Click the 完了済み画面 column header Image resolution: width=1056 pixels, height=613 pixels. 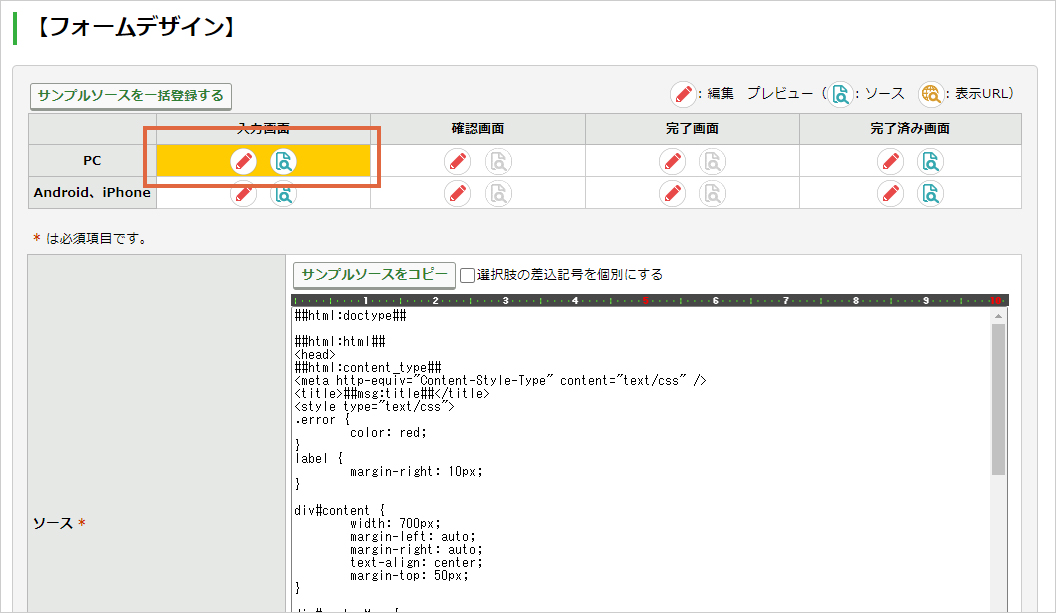[910, 129]
